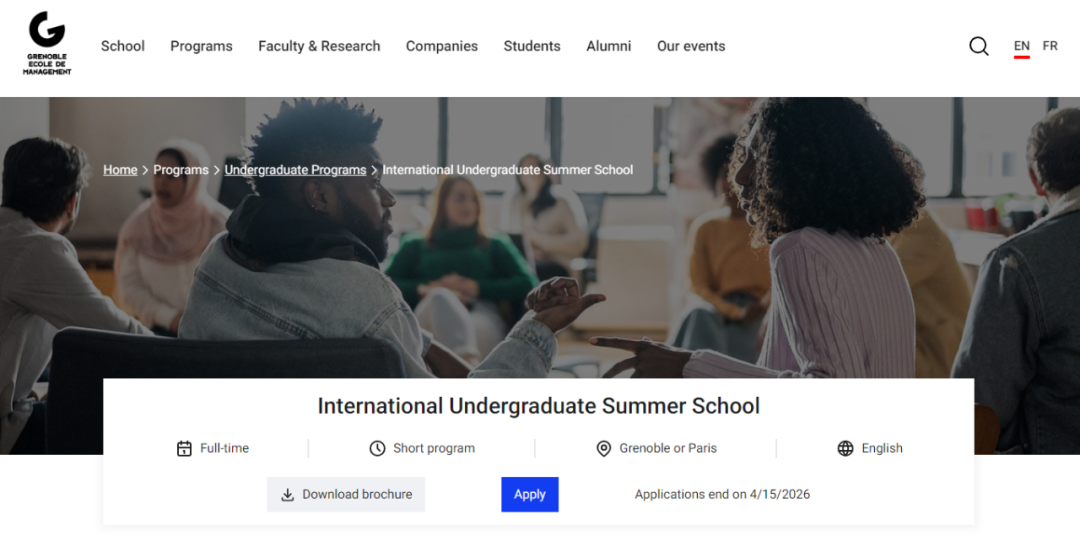
Task: Open the Companies menu item
Action: coord(442,46)
